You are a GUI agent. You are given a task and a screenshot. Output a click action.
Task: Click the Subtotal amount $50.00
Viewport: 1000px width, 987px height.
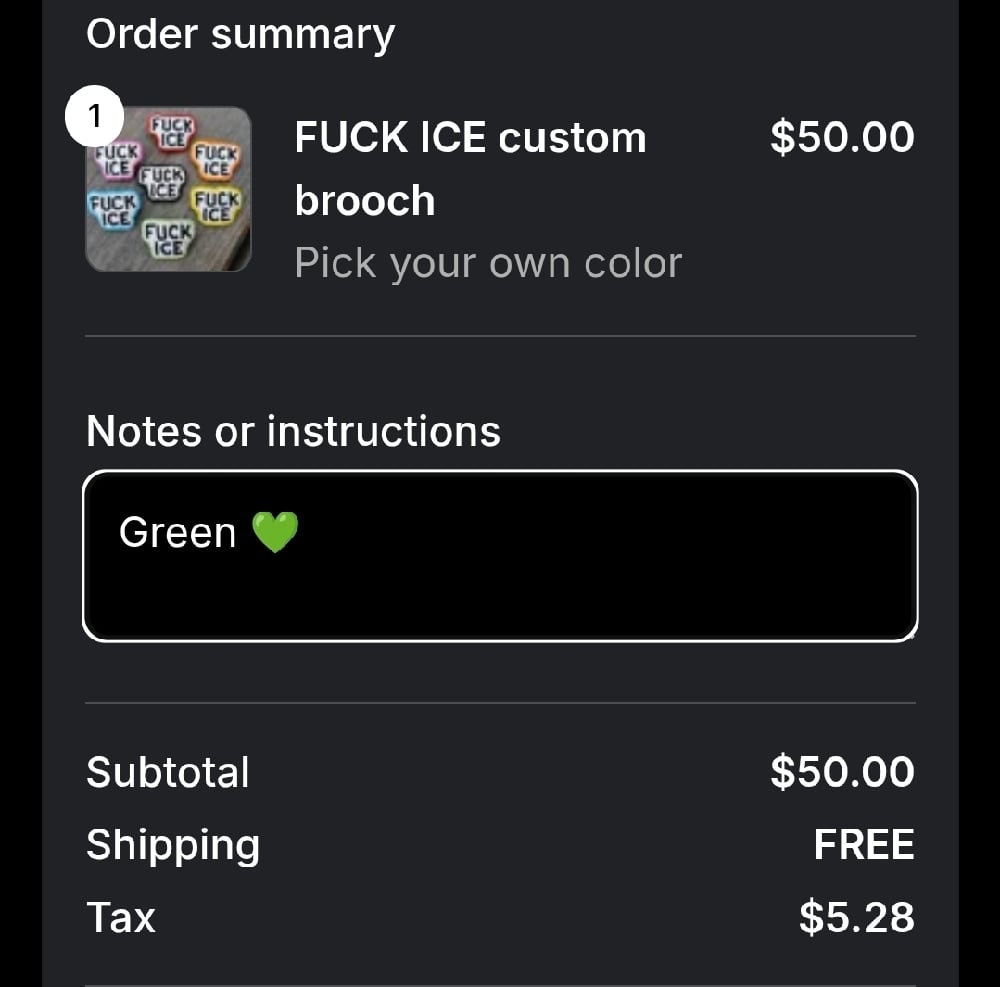(x=841, y=772)
